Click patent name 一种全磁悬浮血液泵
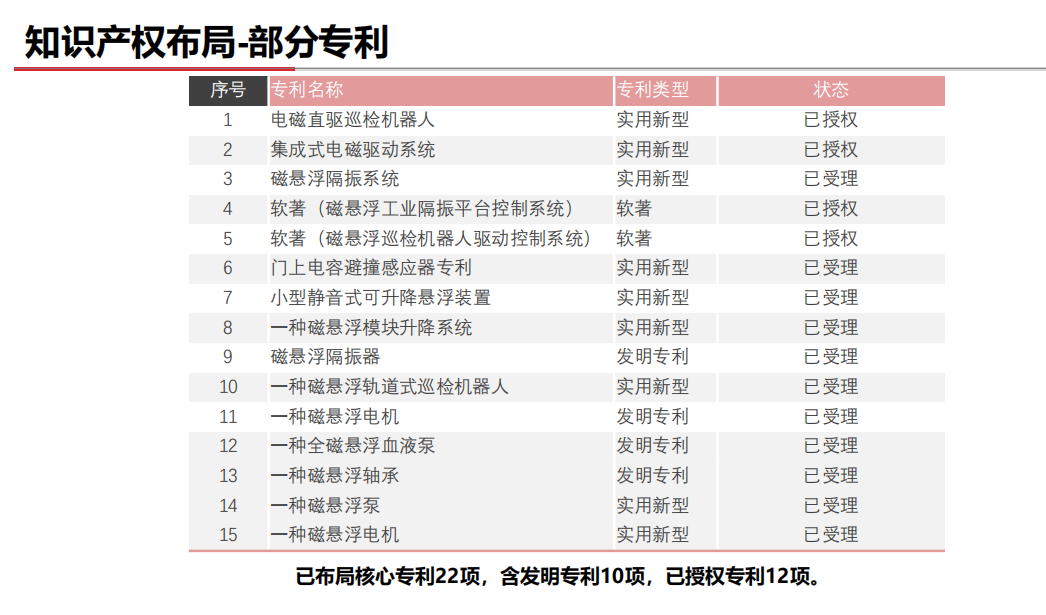The height and width of the screenshot is (615, 1046). [353, 446]
